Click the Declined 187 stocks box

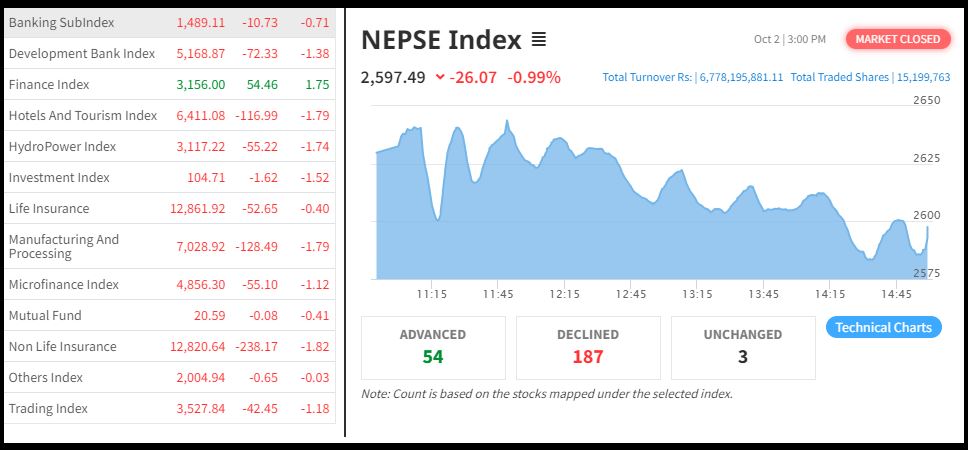(588, 347)
